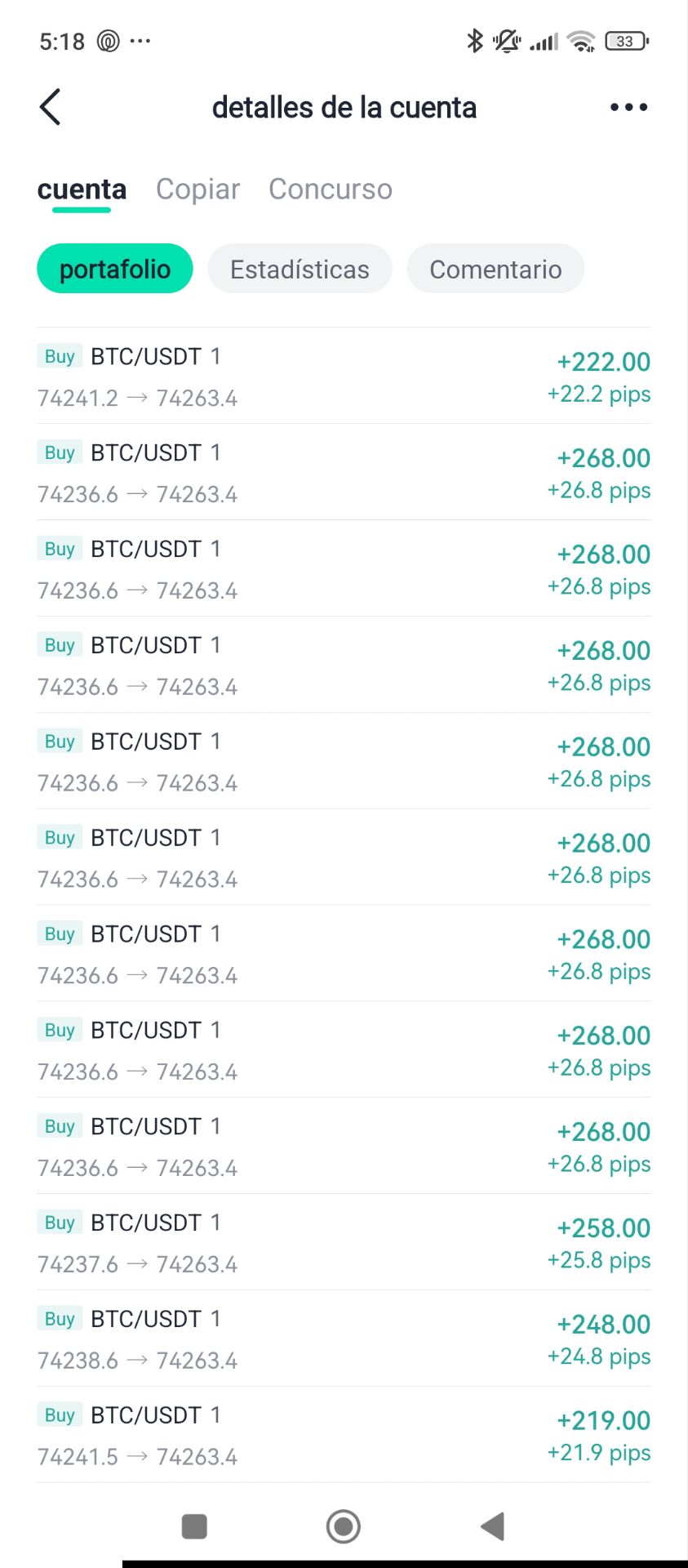Open the trade showing +248.00 profit
Screen dimensions: 688x1568
click(344, 1339)
